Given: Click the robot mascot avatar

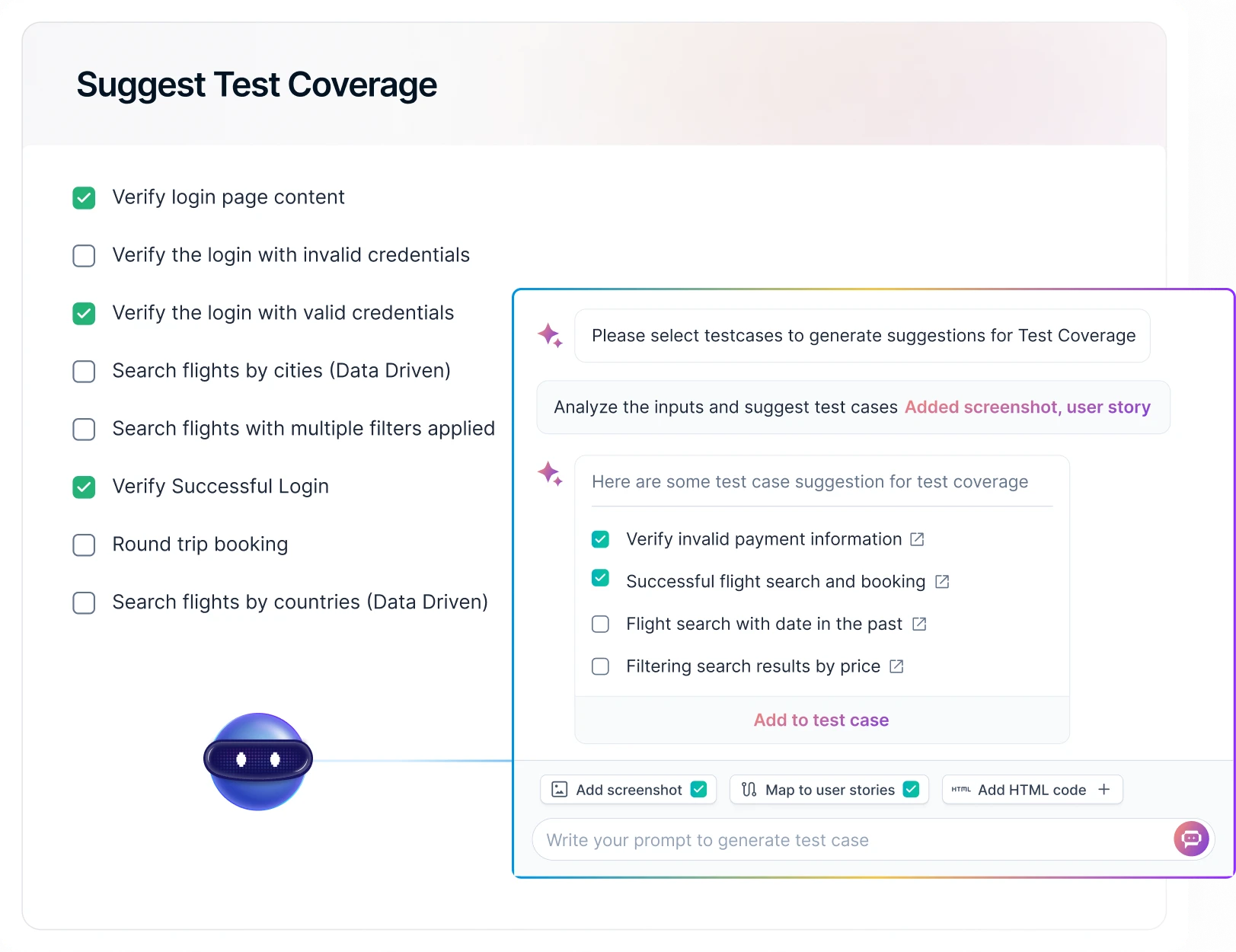Looking at the screenshot, I should coord(257,761).
